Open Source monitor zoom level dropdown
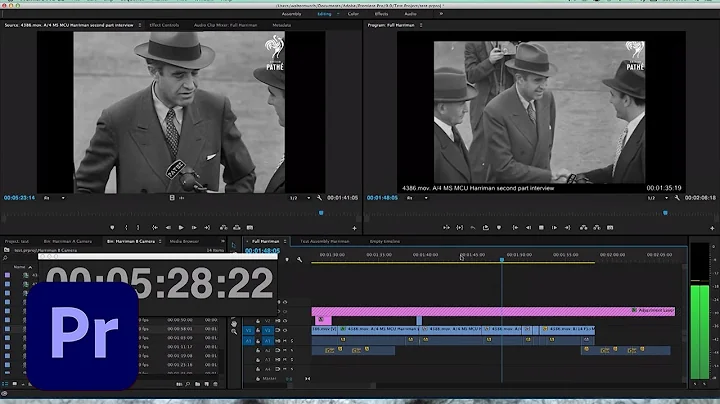 [x=54, y=198]
